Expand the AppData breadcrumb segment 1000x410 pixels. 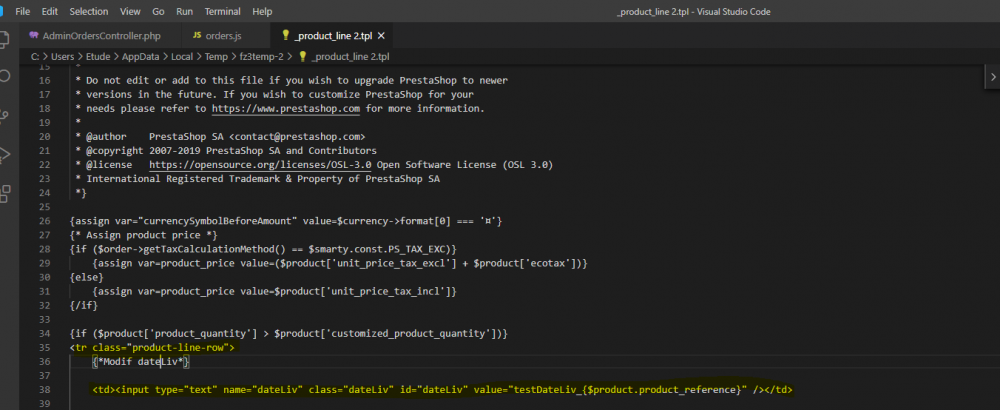[140, 57]
